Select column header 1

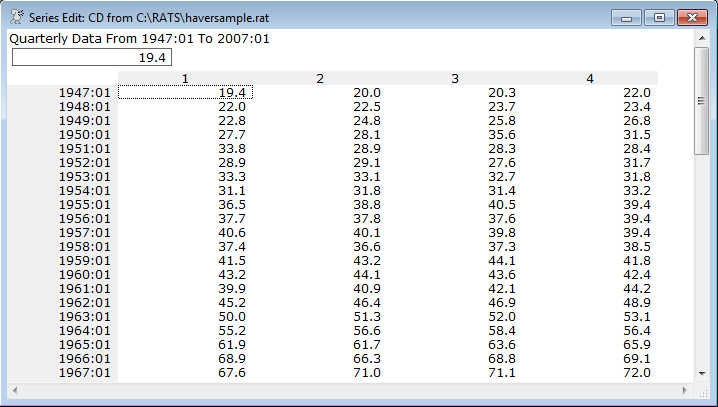(x=185, y=78)
